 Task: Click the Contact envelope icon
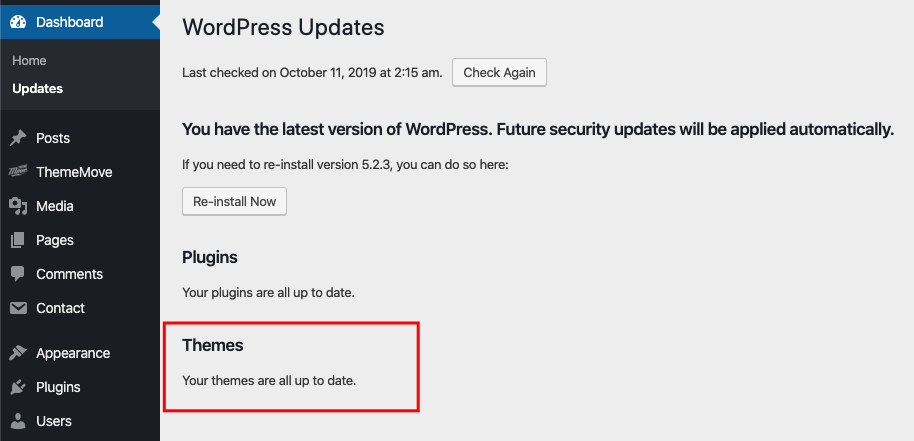[x=18, y=308]
